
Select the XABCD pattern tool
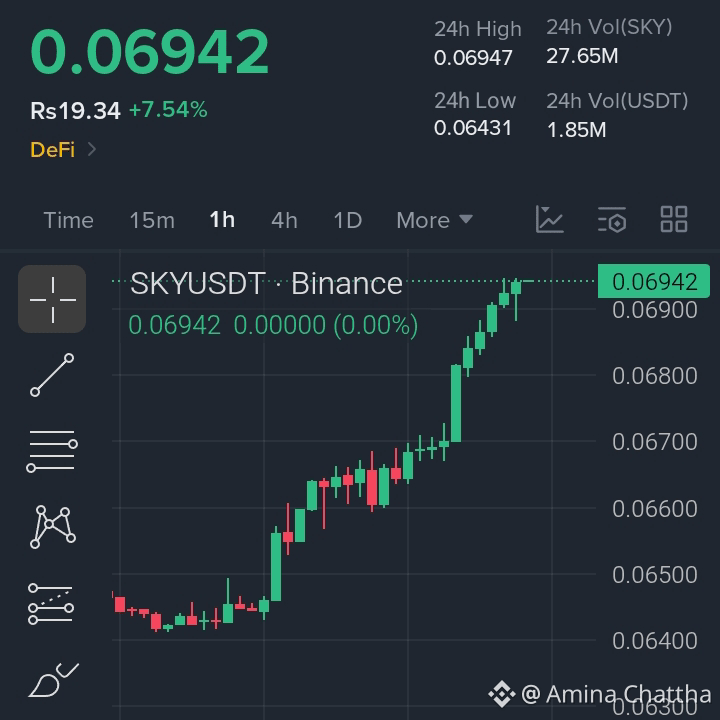(x=53, y=527)
